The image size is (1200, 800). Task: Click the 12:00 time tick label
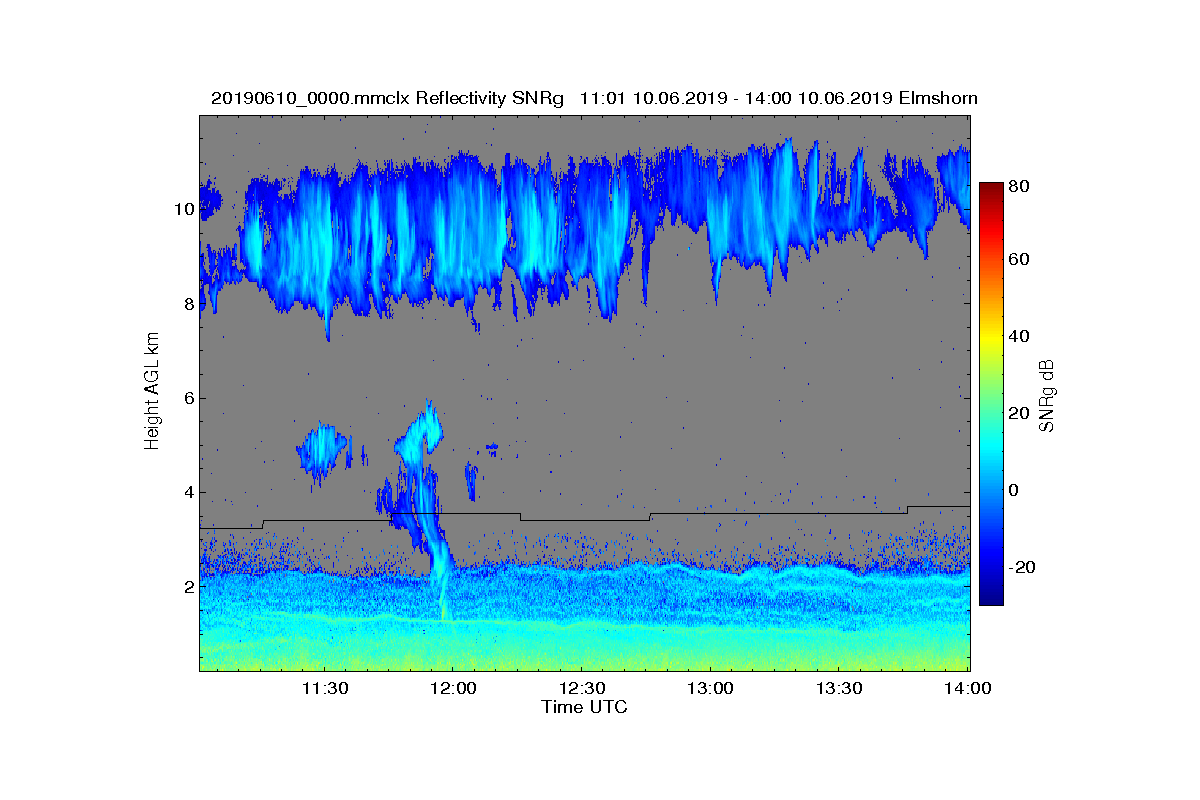[x=453, y=688]
